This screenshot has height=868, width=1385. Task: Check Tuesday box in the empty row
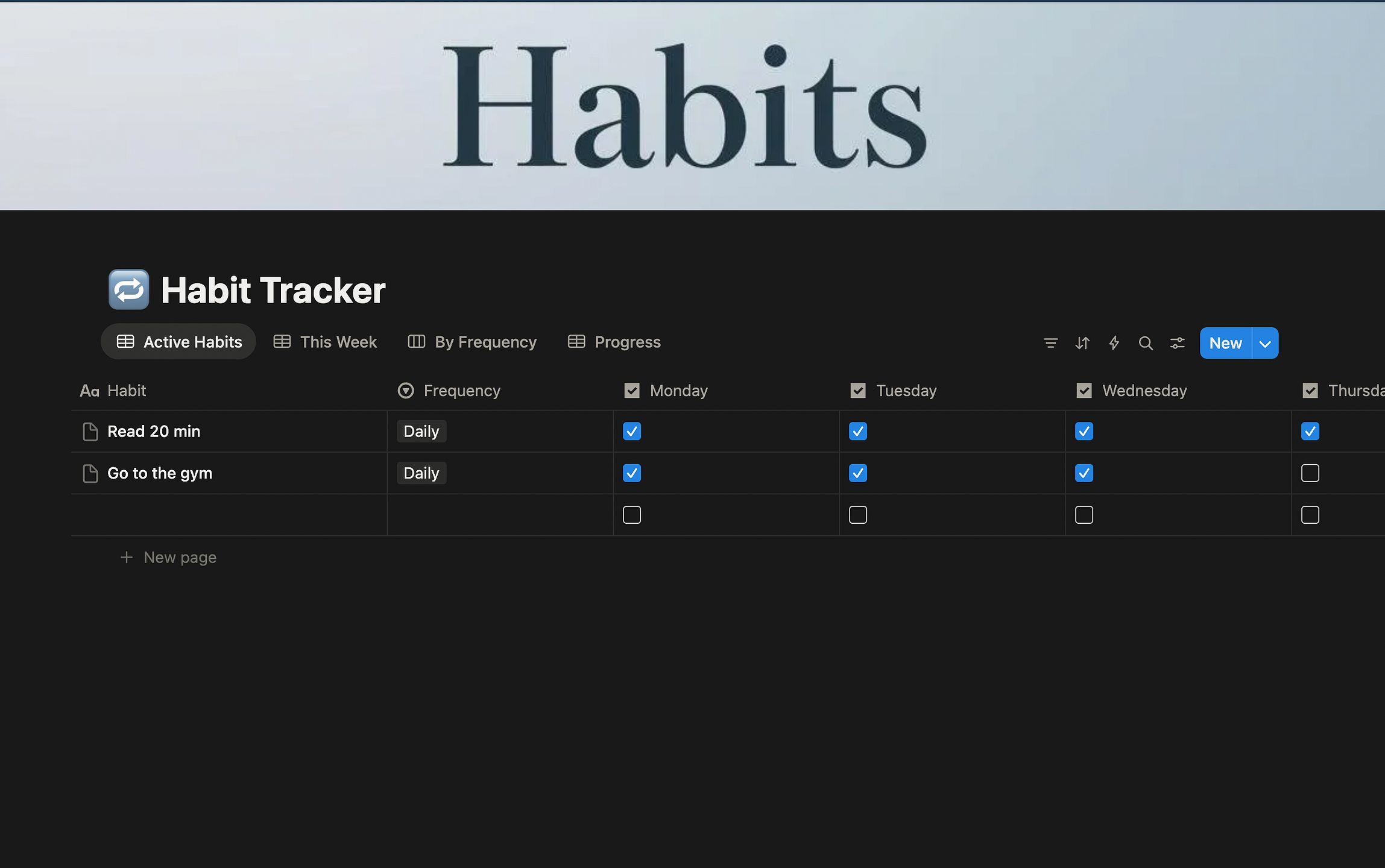858,515
